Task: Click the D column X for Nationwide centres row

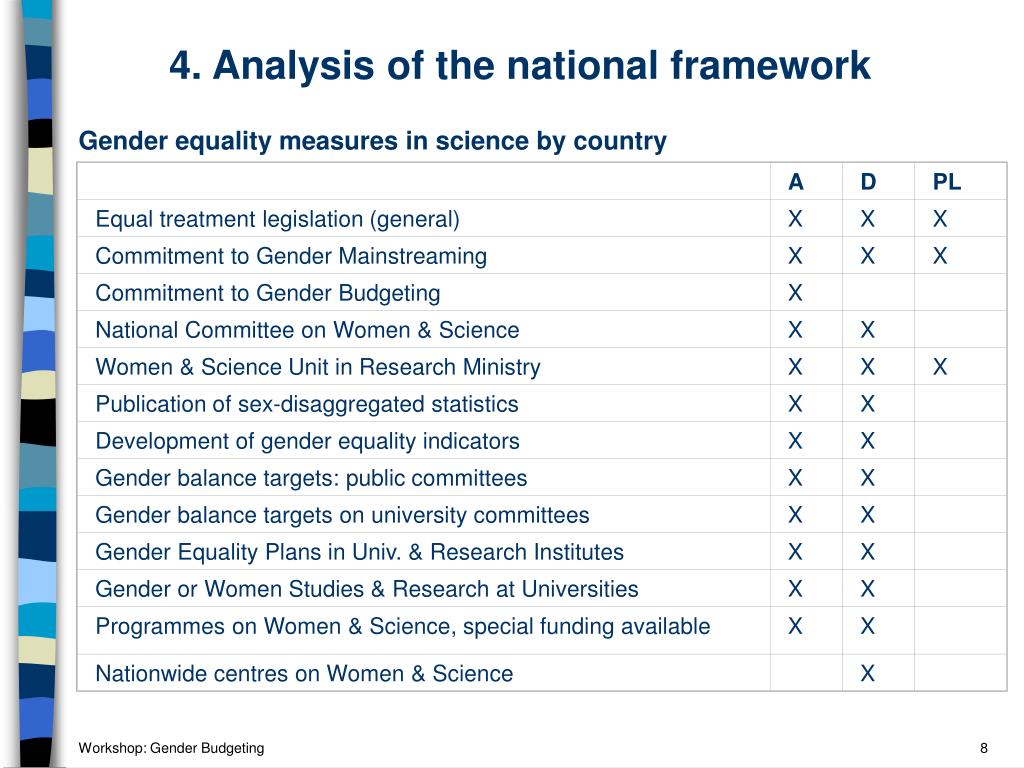Action: pos(867,673)
